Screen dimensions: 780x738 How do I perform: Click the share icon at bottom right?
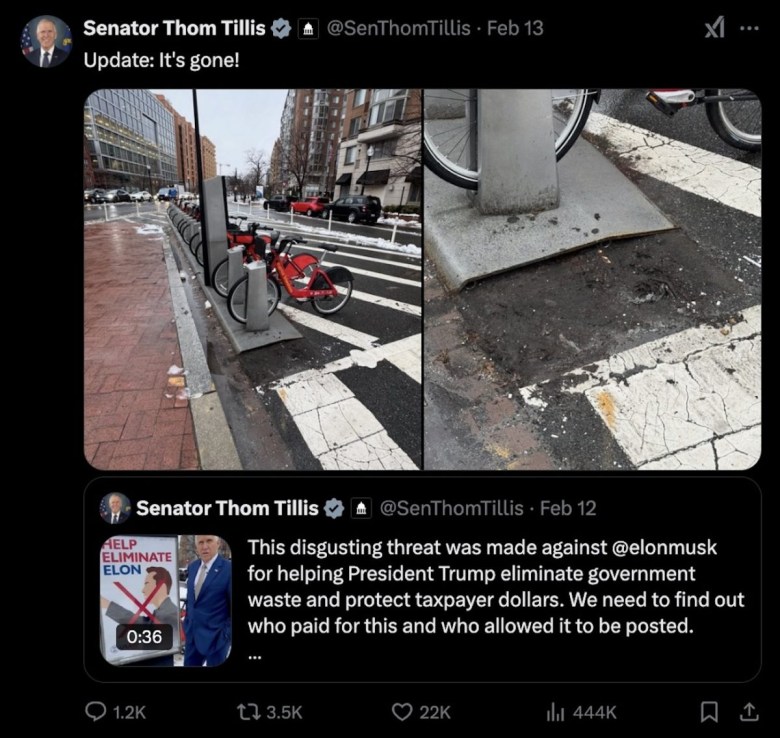point(746,711)
